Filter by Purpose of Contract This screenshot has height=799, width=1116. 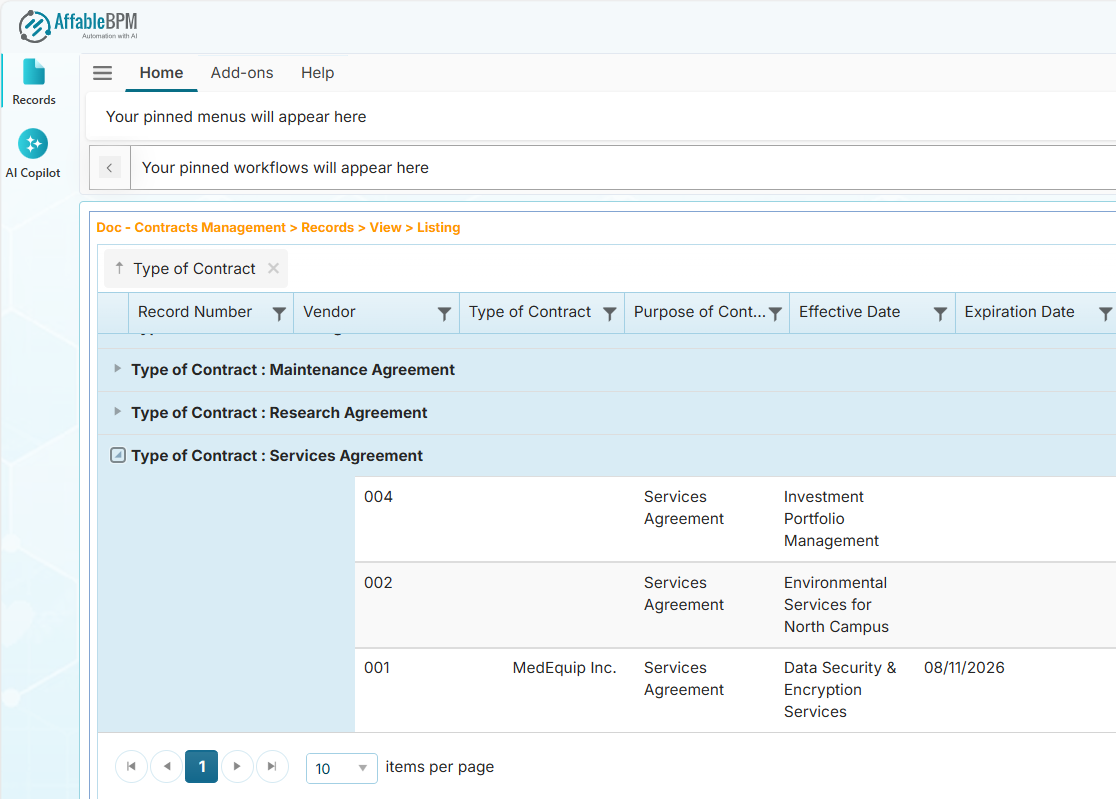(x=776, y=312)
